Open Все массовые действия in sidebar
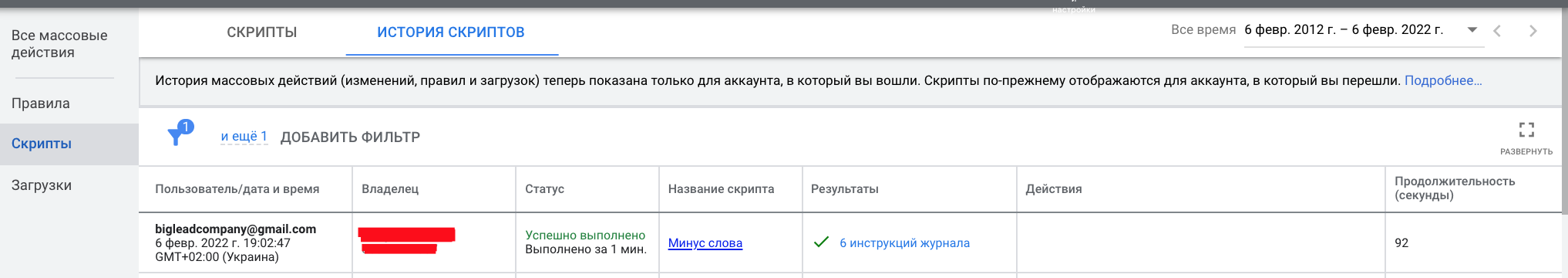This screenshot has height=278, width=1568. [x=59, y=44]
